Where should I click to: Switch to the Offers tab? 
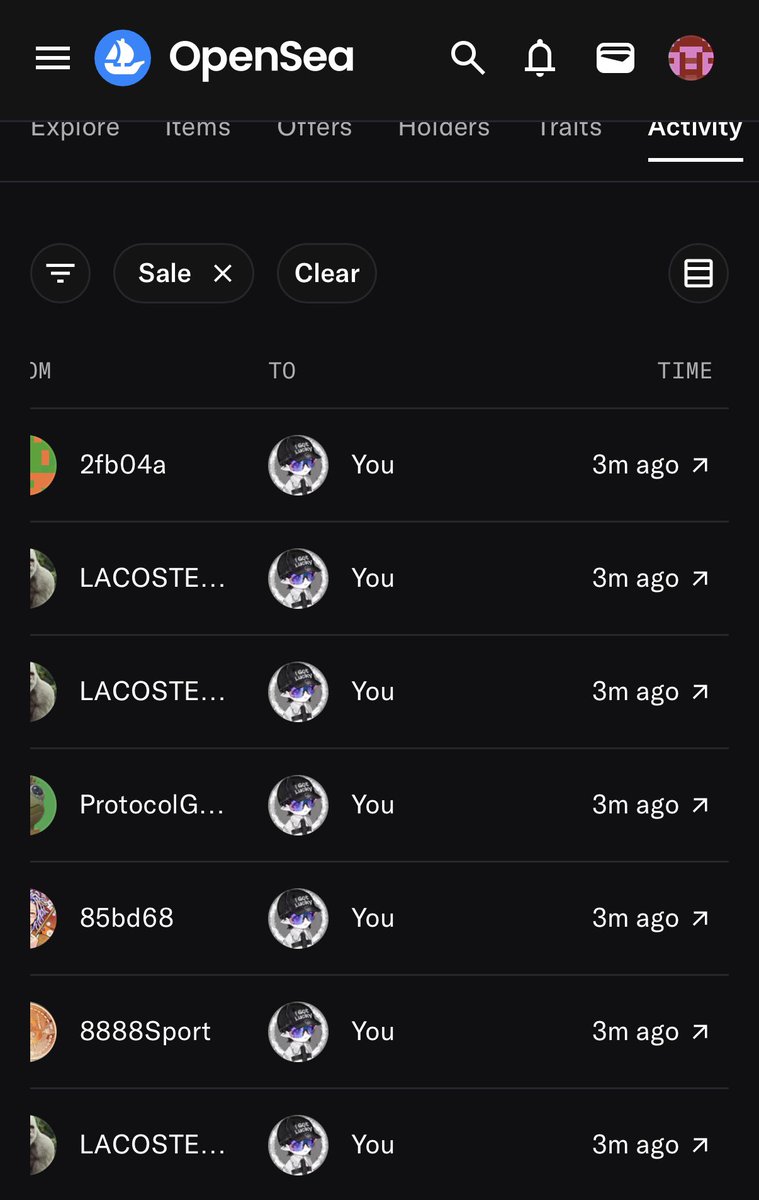314,128
